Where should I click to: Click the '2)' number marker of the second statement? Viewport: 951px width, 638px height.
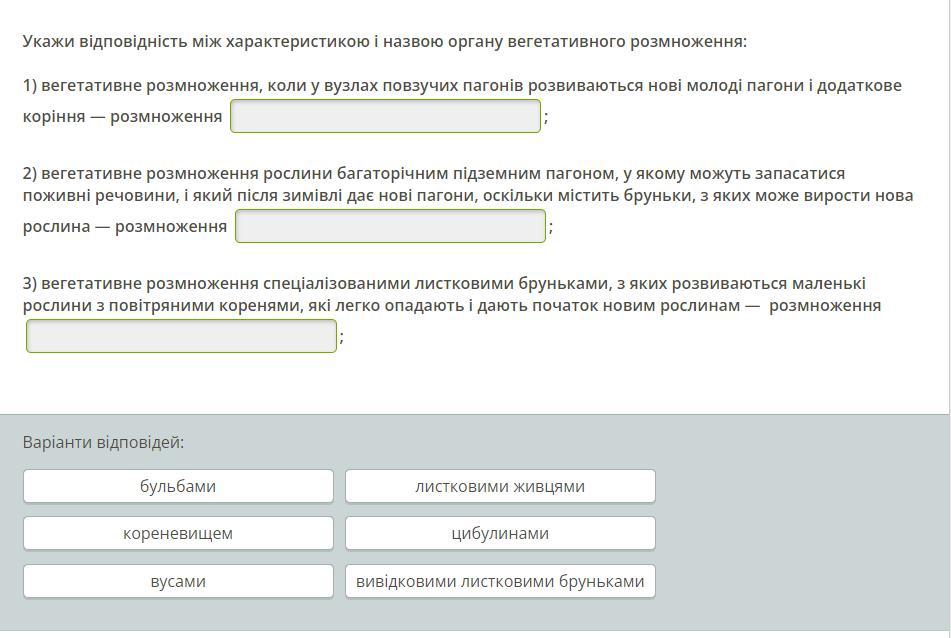30,173
